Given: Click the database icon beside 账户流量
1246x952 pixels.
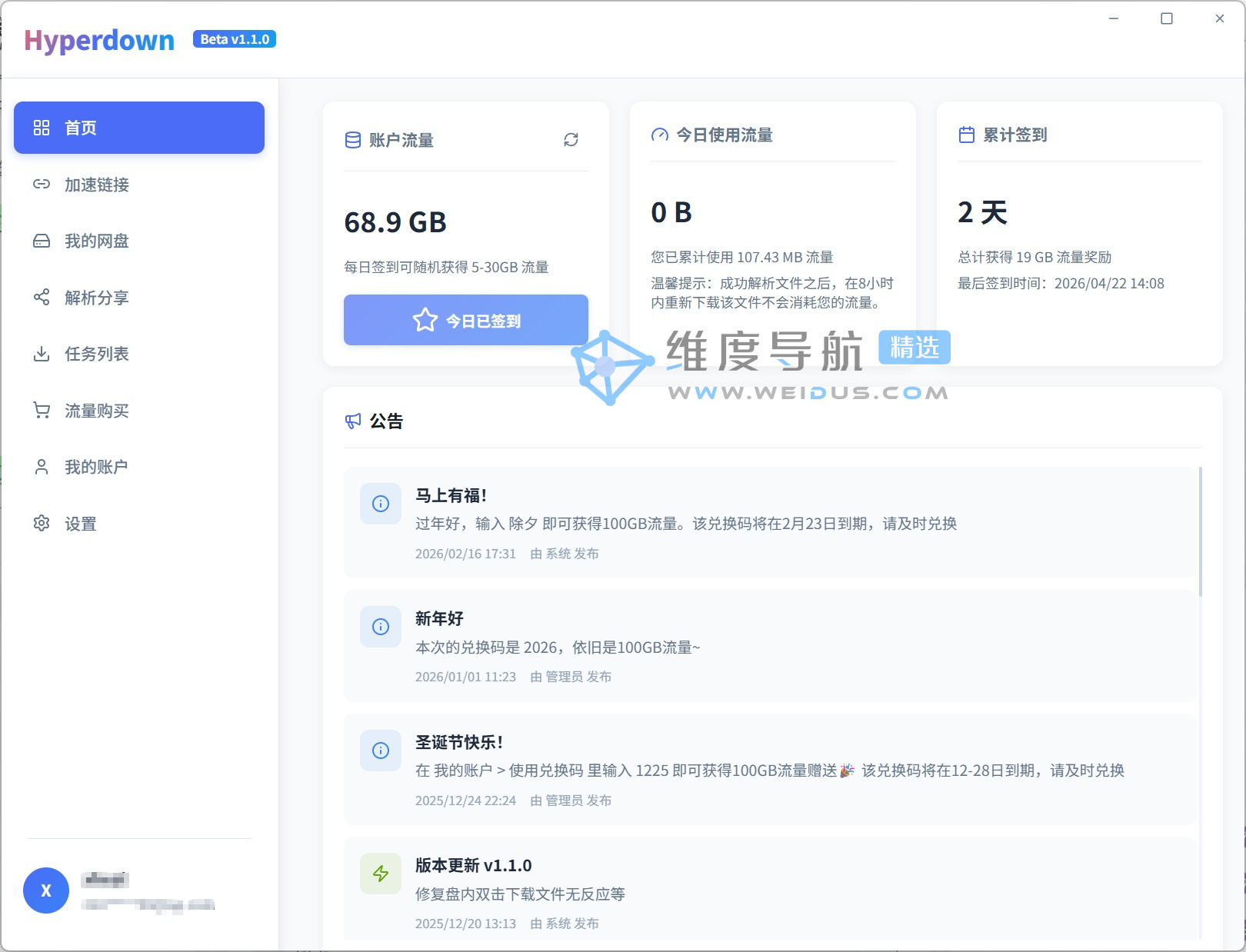Looking at the screenshot, I should coord(352,140).
